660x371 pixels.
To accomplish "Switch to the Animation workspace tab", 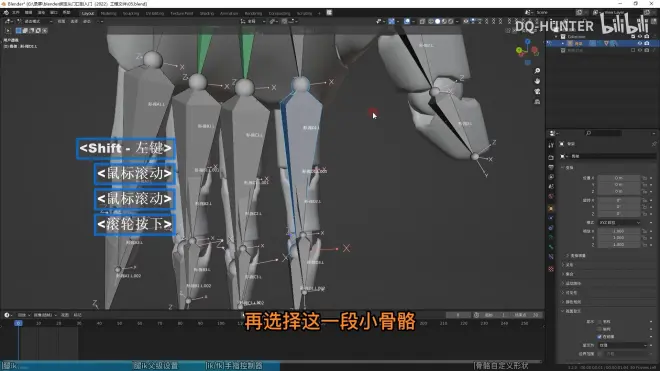I will 229,13.
